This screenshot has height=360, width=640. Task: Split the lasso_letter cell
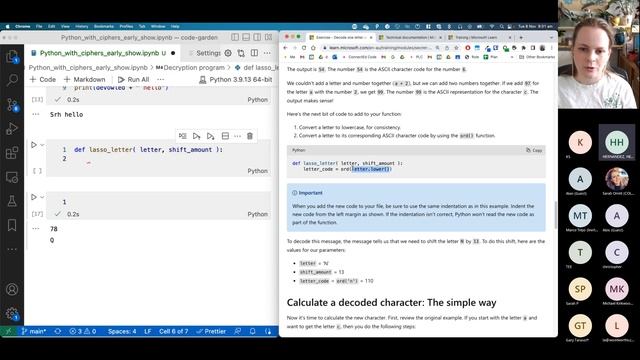click(225, 136)
